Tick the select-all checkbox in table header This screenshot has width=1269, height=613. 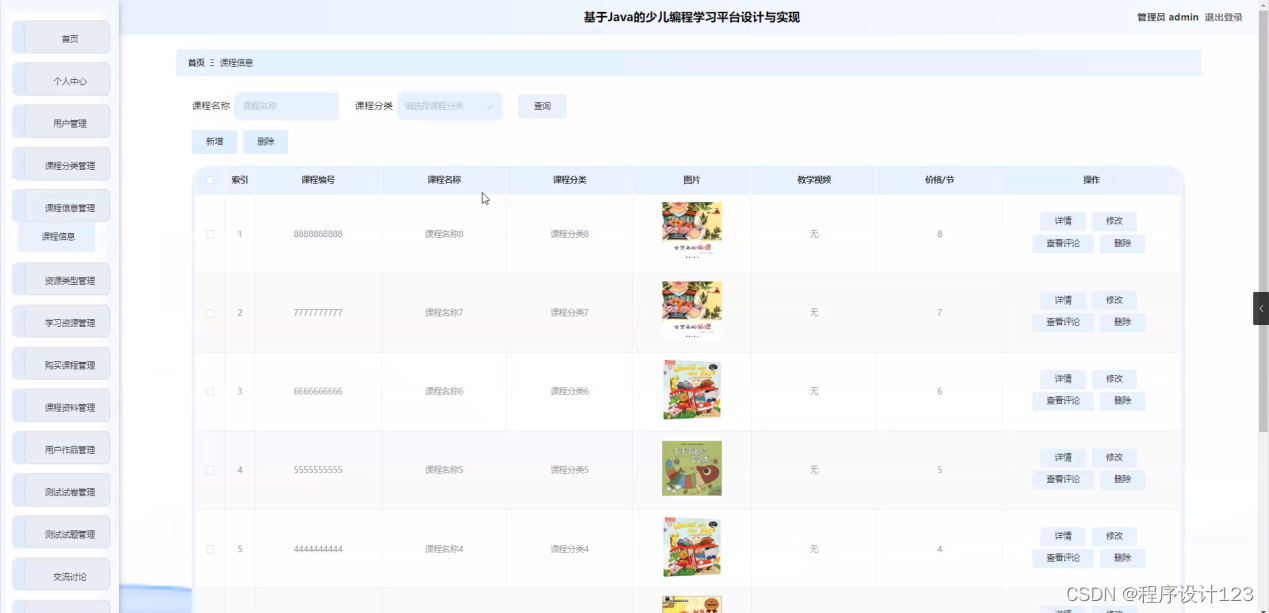[x=209, y=180]
